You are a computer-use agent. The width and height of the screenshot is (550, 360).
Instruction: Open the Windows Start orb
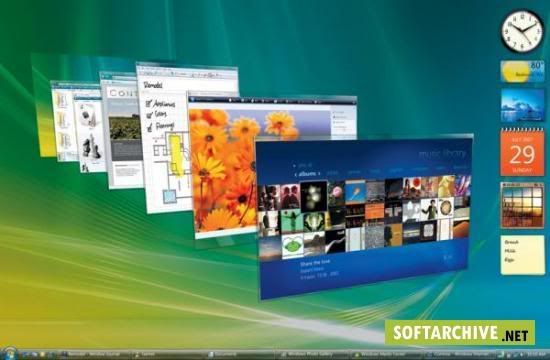coord(10,353)
